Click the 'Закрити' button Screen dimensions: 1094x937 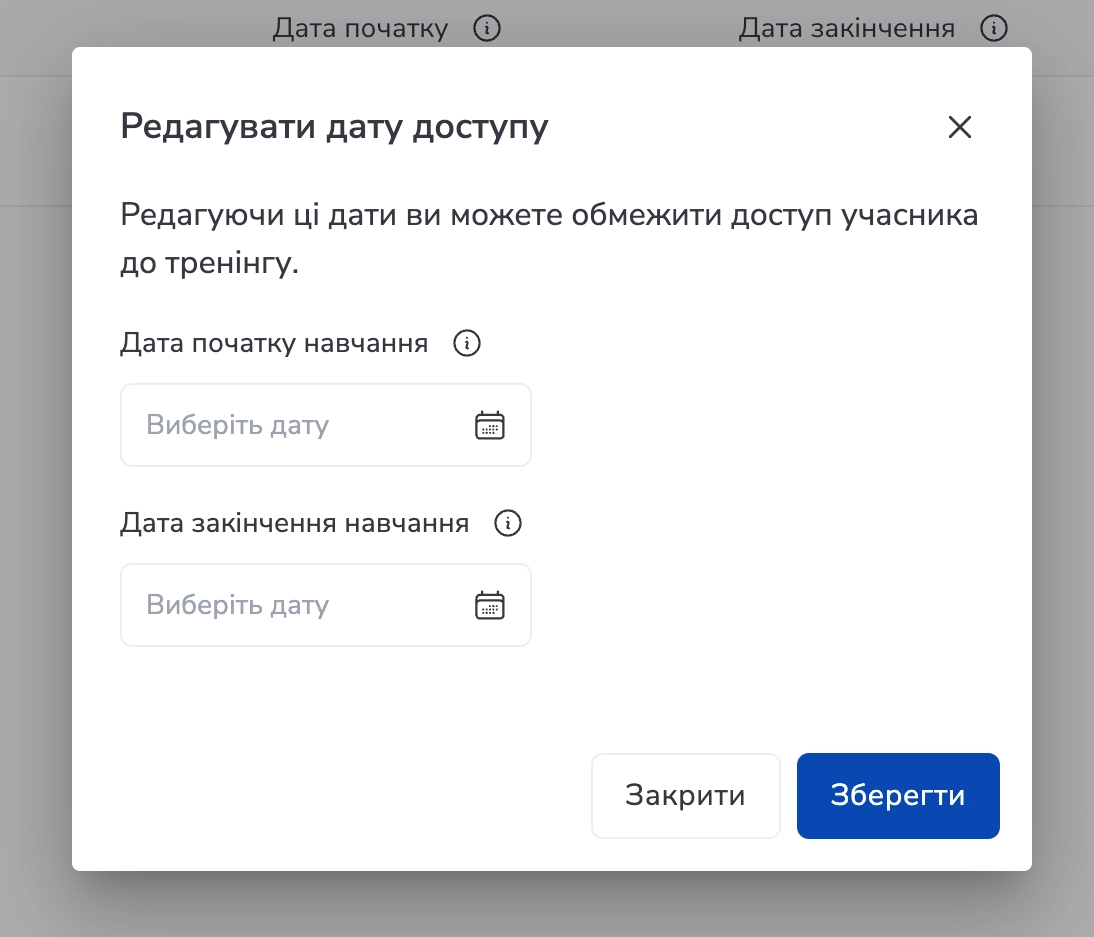pos(685,795)
